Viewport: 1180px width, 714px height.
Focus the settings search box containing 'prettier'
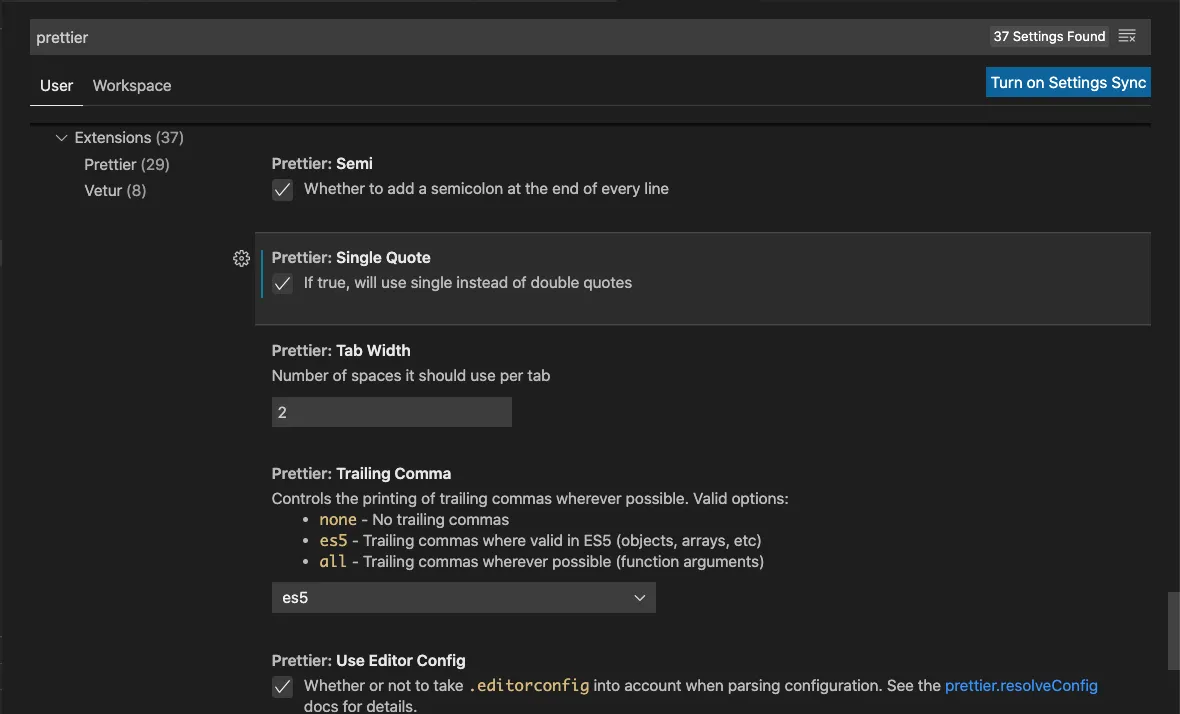tap(500, 37)
